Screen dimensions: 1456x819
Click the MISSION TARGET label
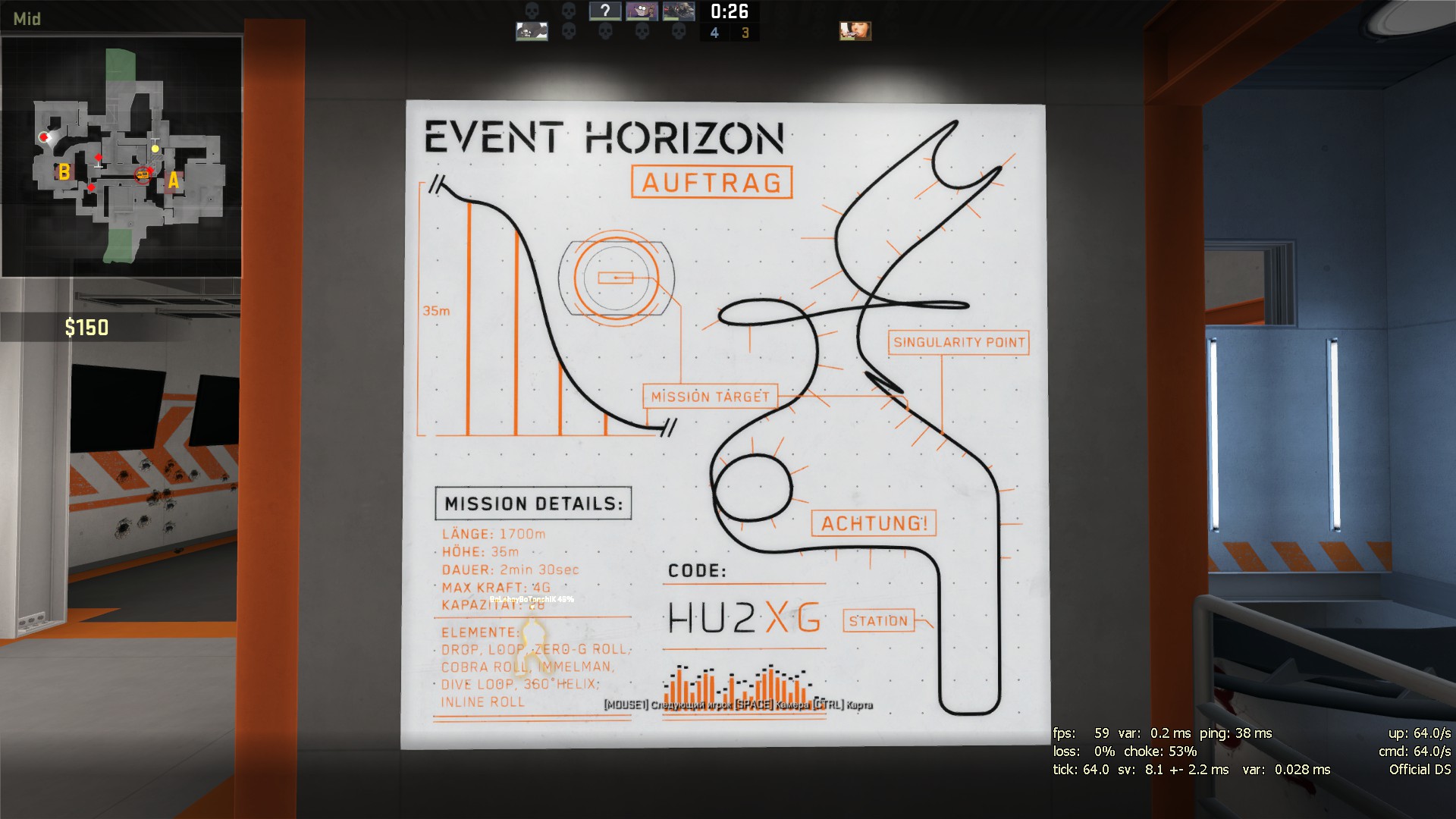[710, 397]
